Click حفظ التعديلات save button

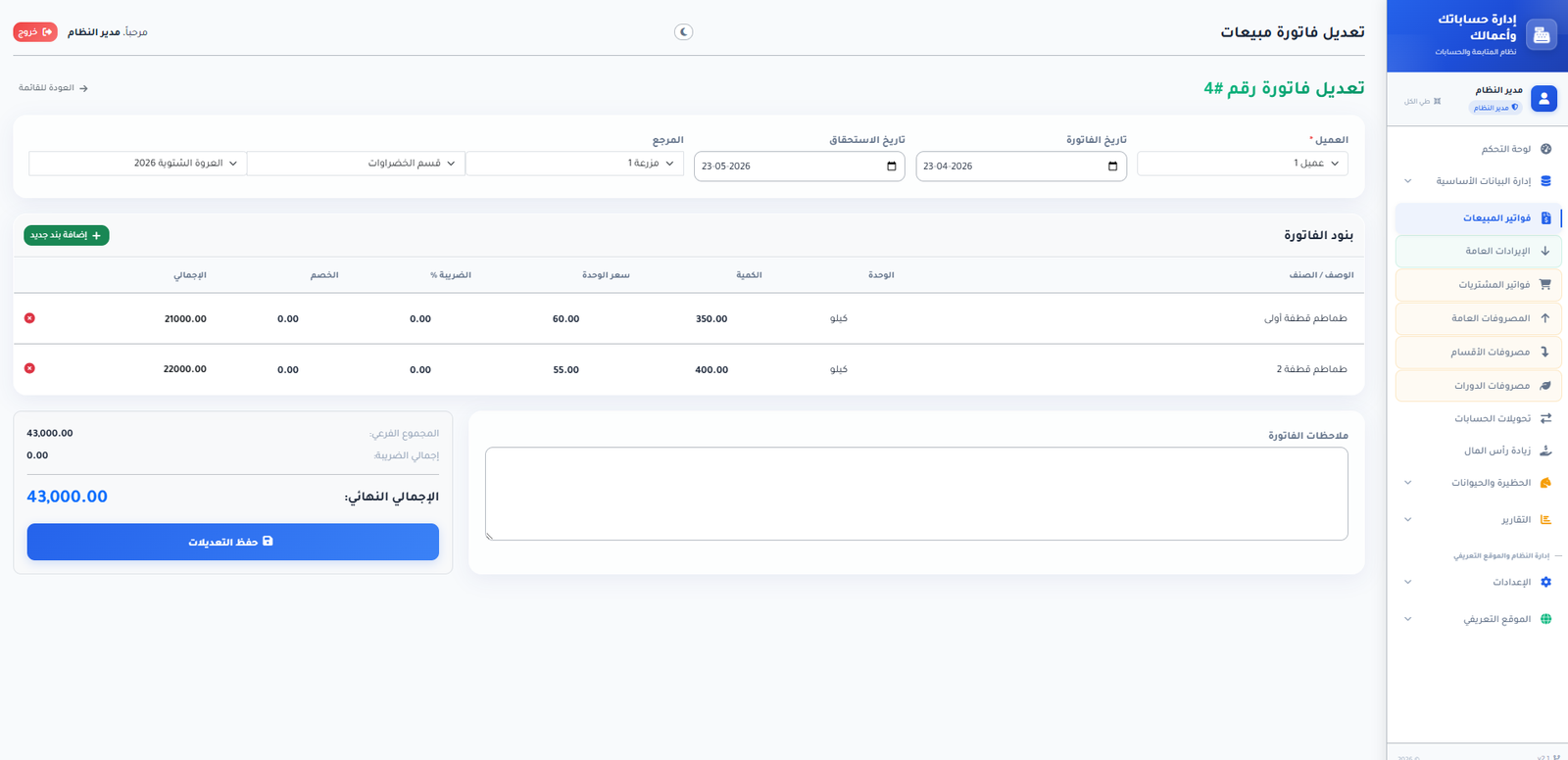point(232,542)
